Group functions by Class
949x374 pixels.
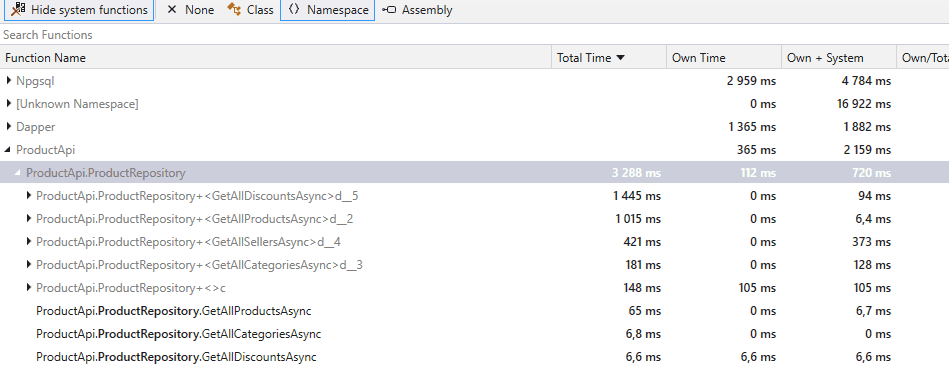point(250,10)
